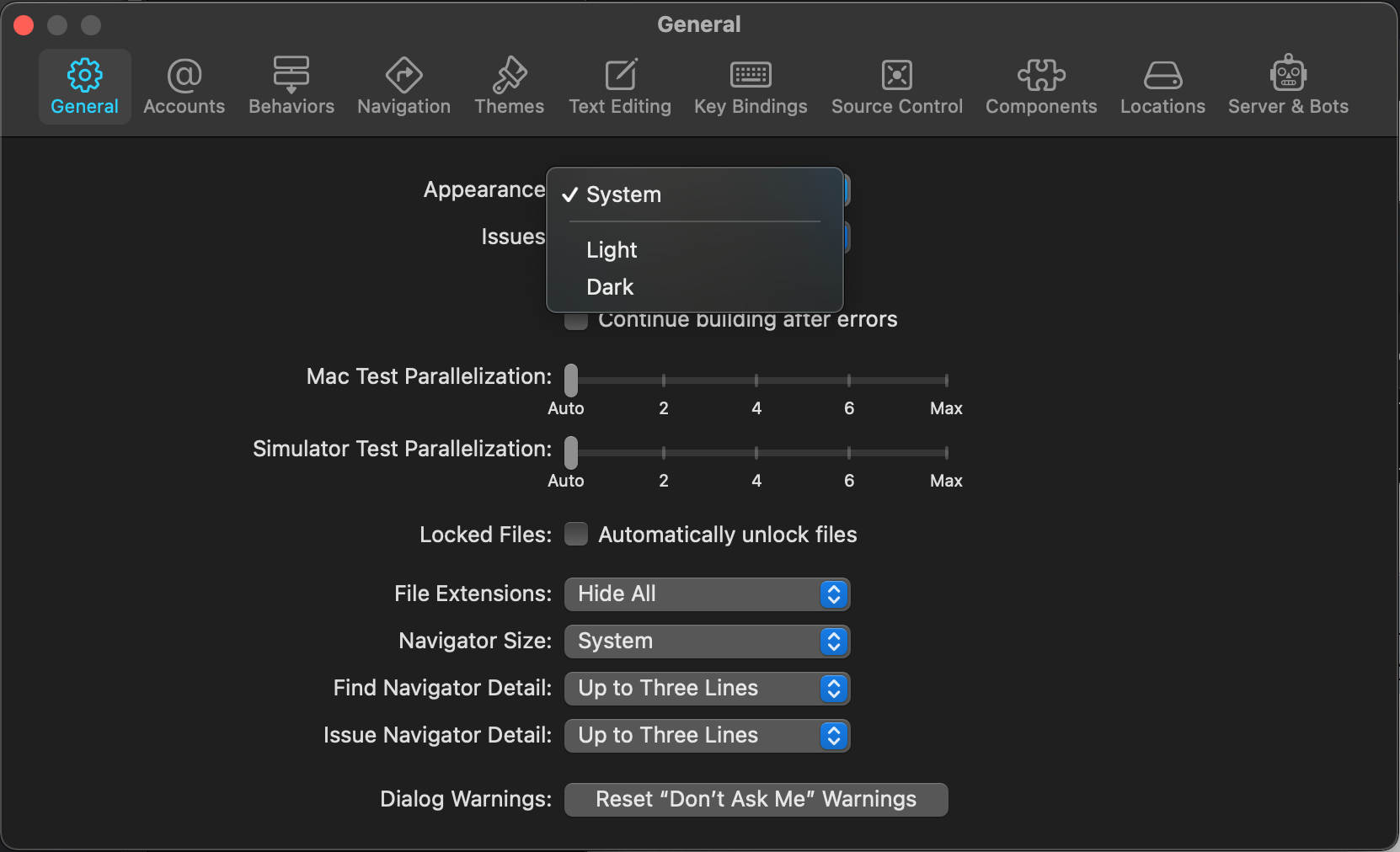Open the Navigation arrow icon

click(404, 75)
